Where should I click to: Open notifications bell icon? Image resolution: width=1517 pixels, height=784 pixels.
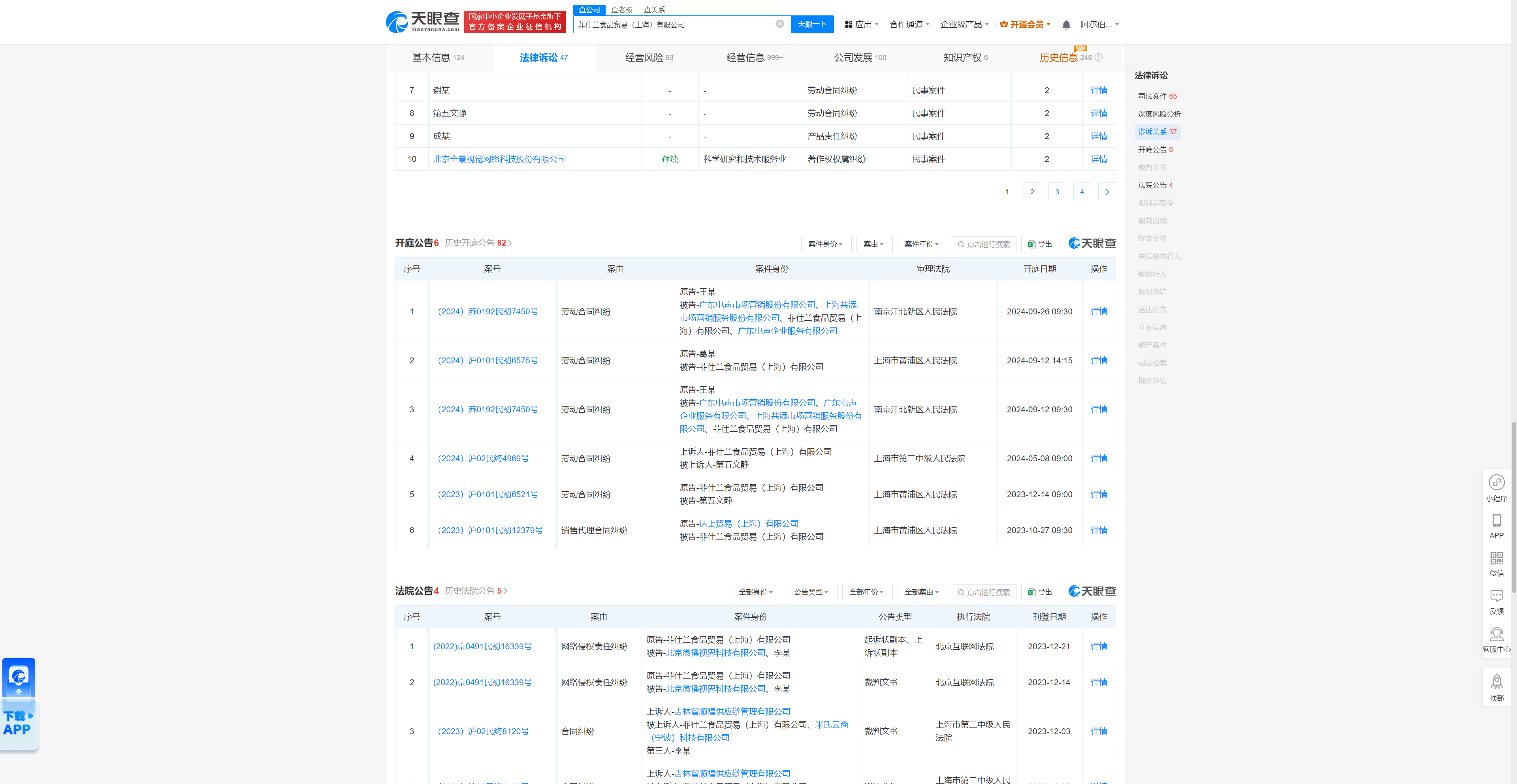pos(1066,25)
